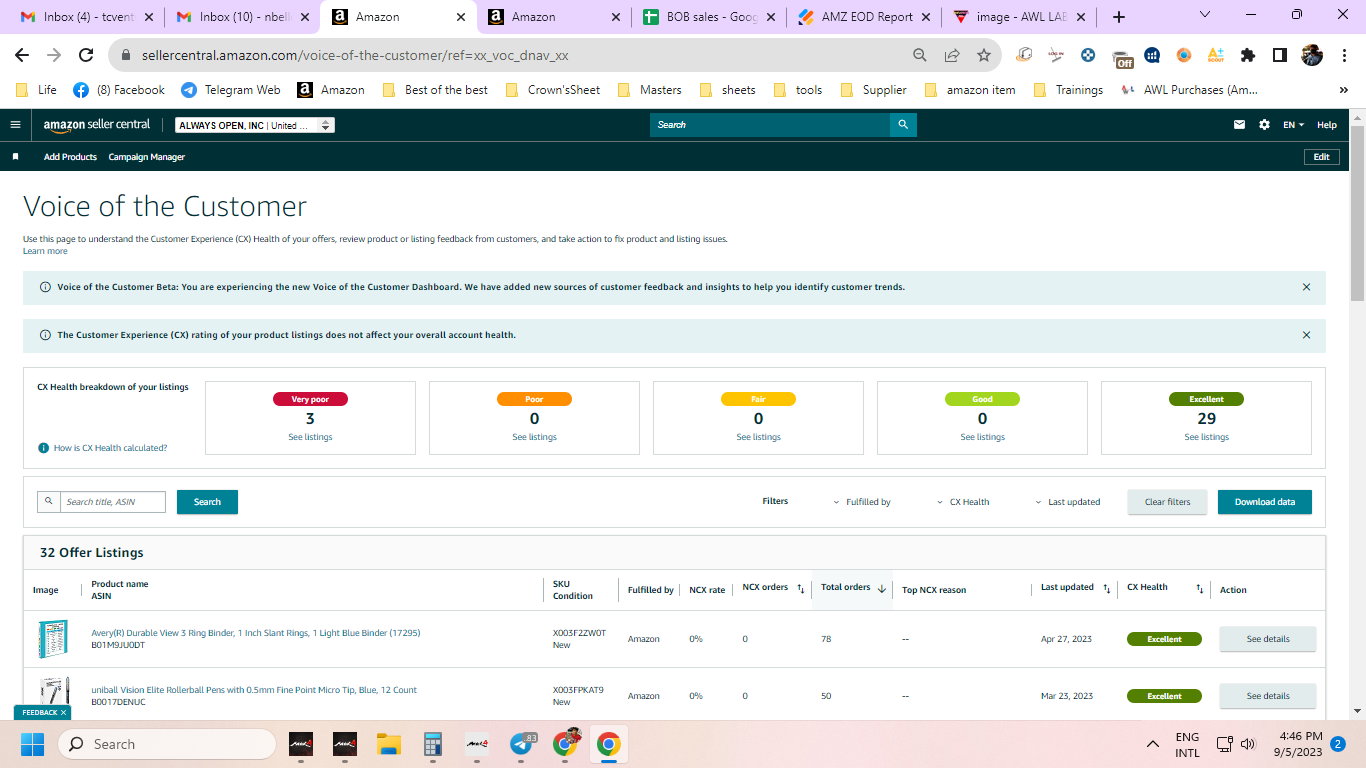1366x768 pixels.
Task: Click the Search title, ASIN input field
Action: [112, 502]
